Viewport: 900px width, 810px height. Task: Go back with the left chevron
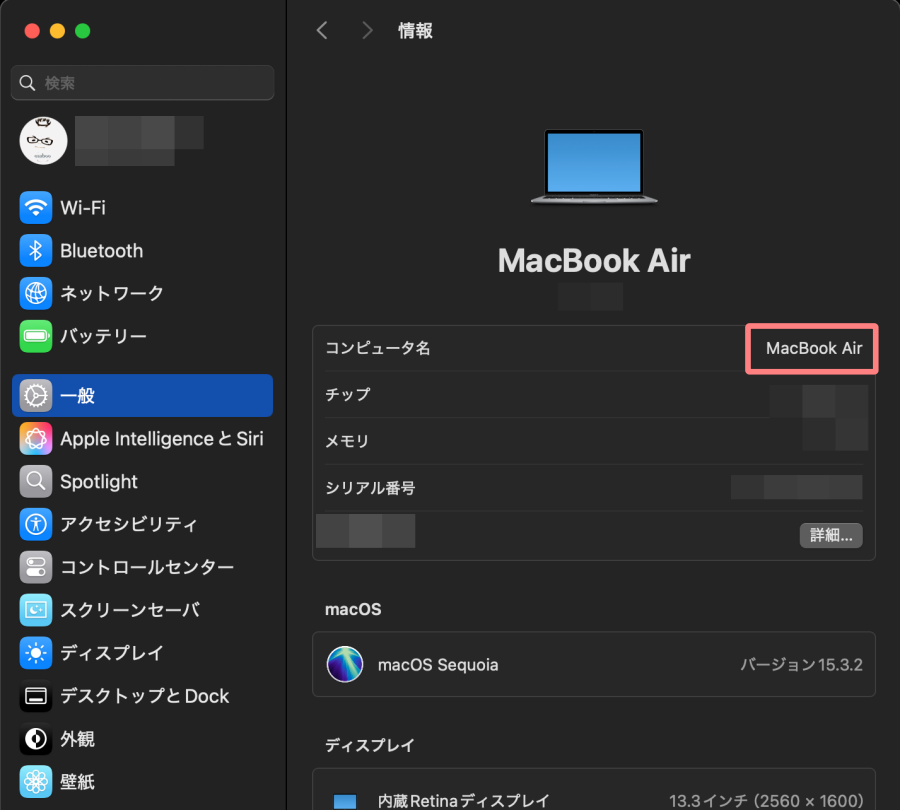pyautogui.click(x=323, y=30)
